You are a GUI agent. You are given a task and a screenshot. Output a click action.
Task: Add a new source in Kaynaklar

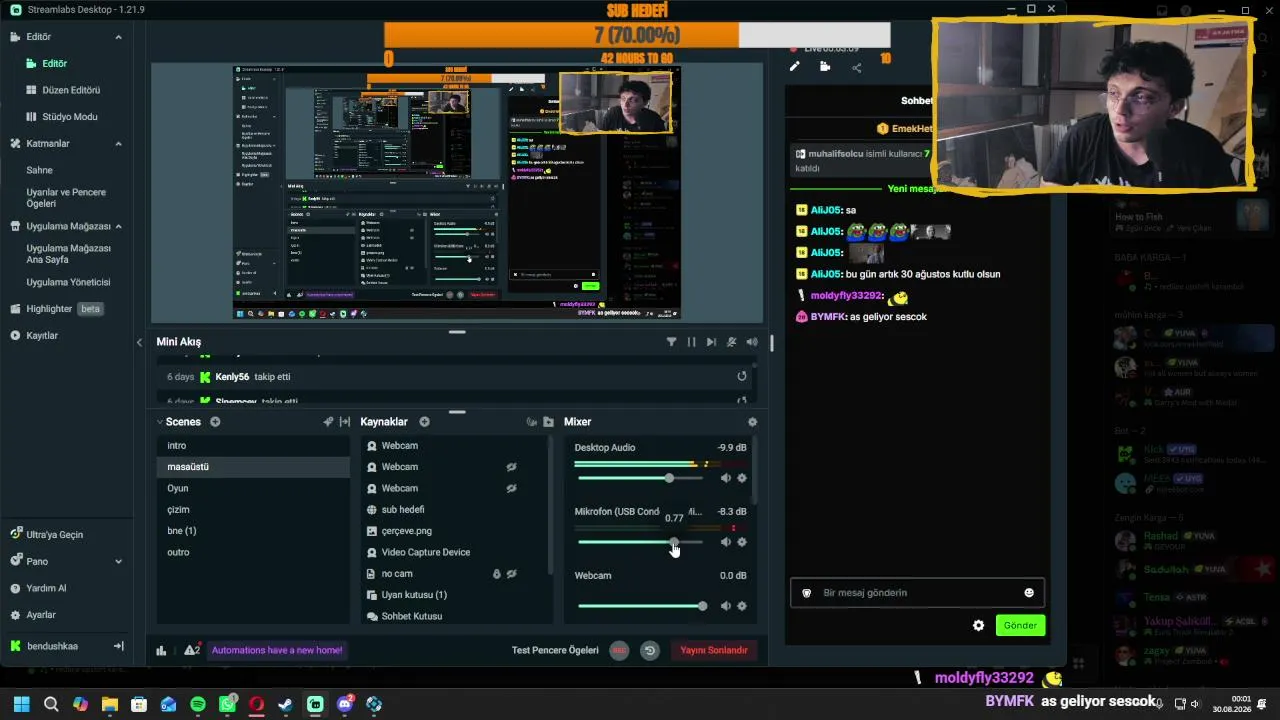(x=424, y=422)
